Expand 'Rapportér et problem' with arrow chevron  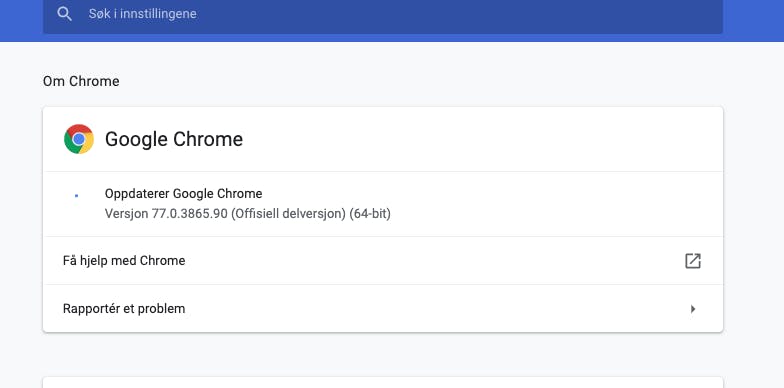point(693,309)
